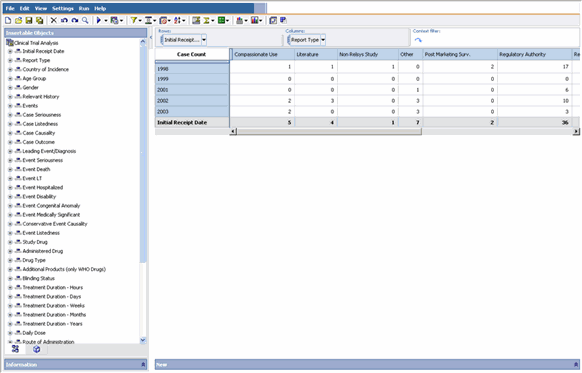Click the value 17 in 1998 row
582x373 pixels.
point(565,67)
